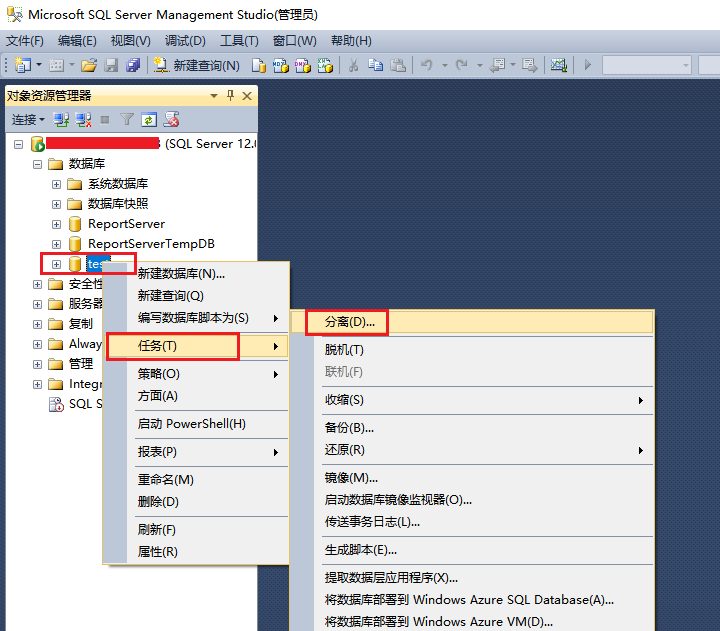Viewport: 720px width, 631px height.
Task: Open the 工具(T) menu in menu bar
Action: point(239,41)
